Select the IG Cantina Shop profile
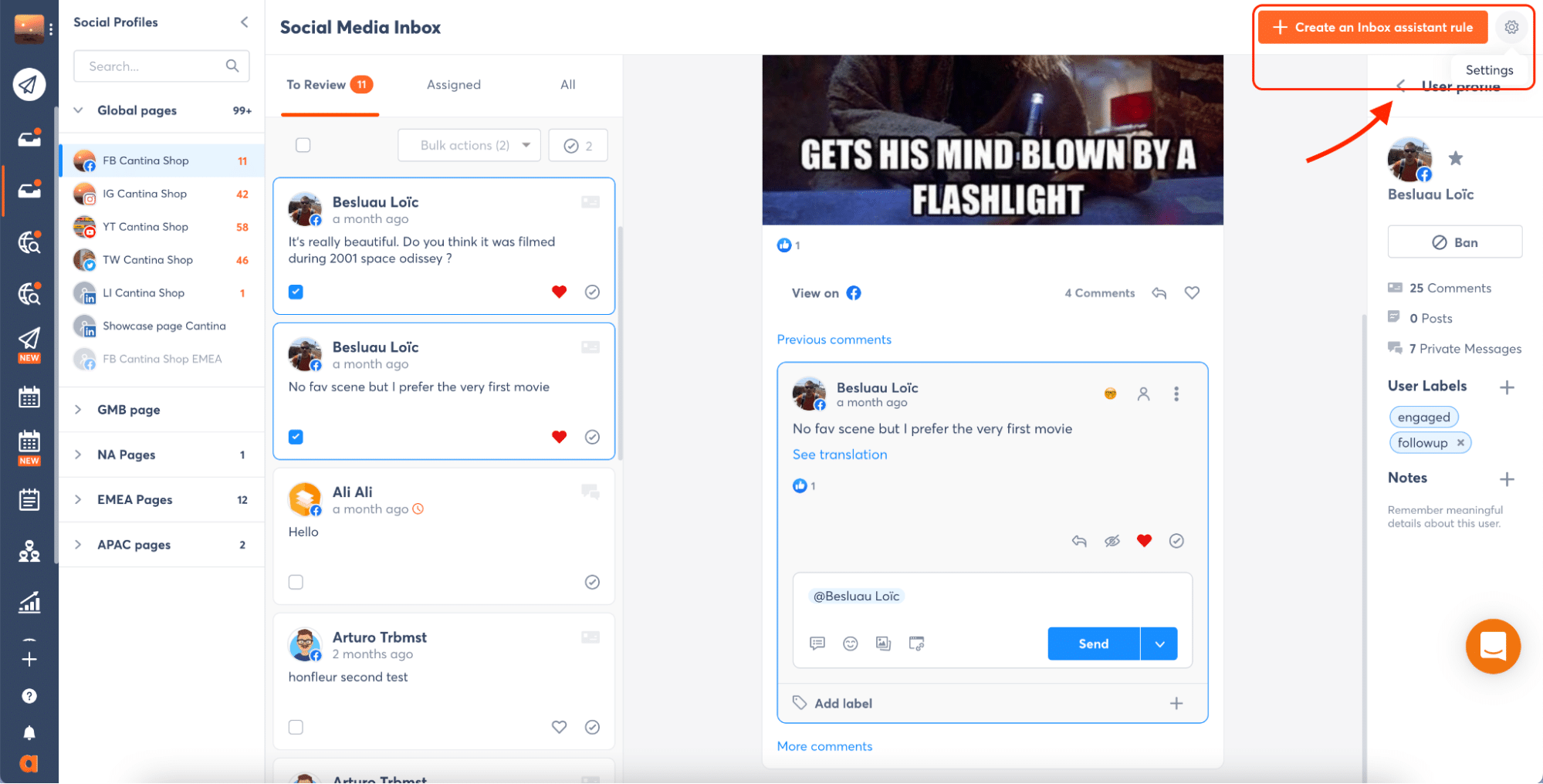 point(161,194)
